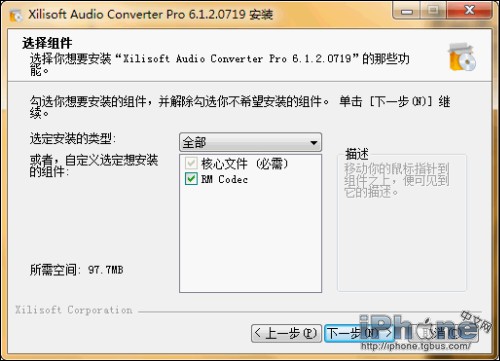Click the greyed 核心文件 (必需) checkbox
The width and height of the screenshot is (500, 361).
(191, 163)
